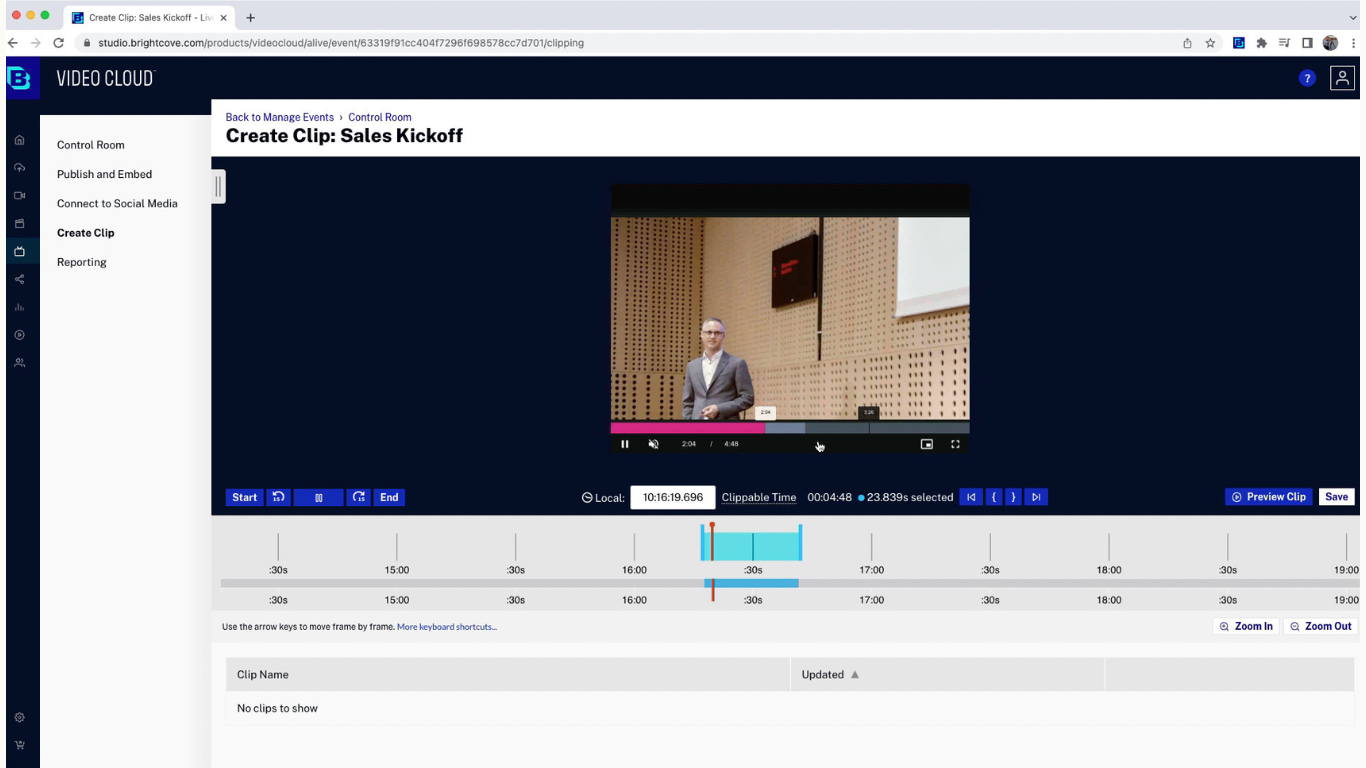Jump to clip end with skip-forward icon
Viewport: 1366px width, 768px height.
tap(1036, 497)
